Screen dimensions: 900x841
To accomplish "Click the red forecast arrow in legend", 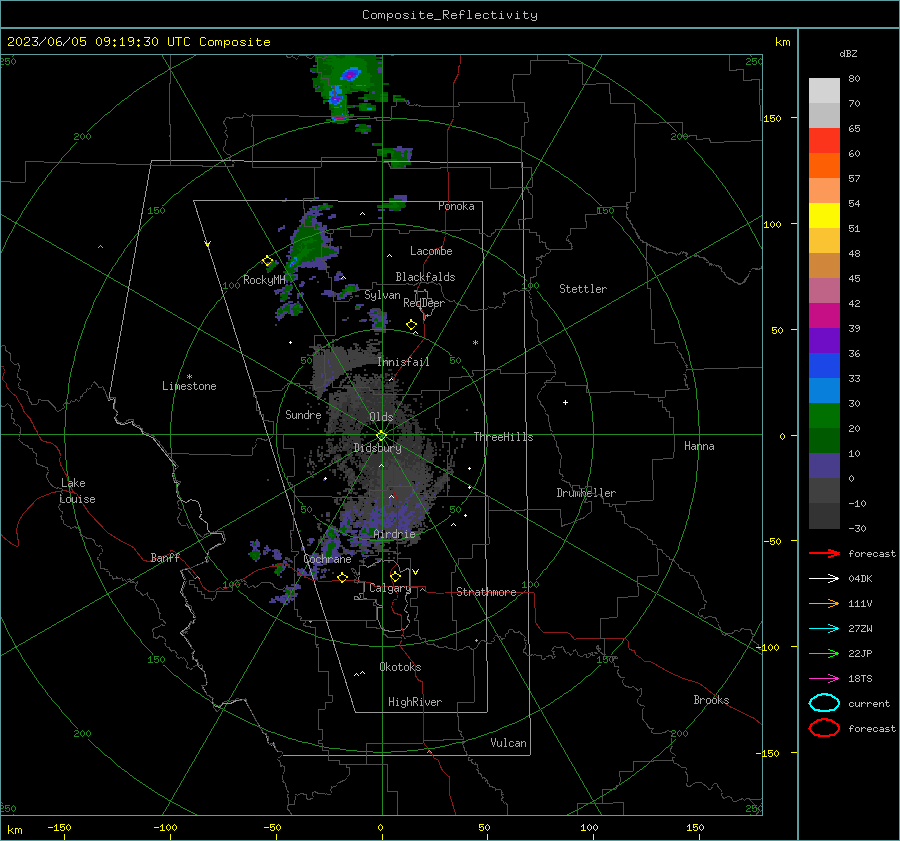I will point(824,553).
